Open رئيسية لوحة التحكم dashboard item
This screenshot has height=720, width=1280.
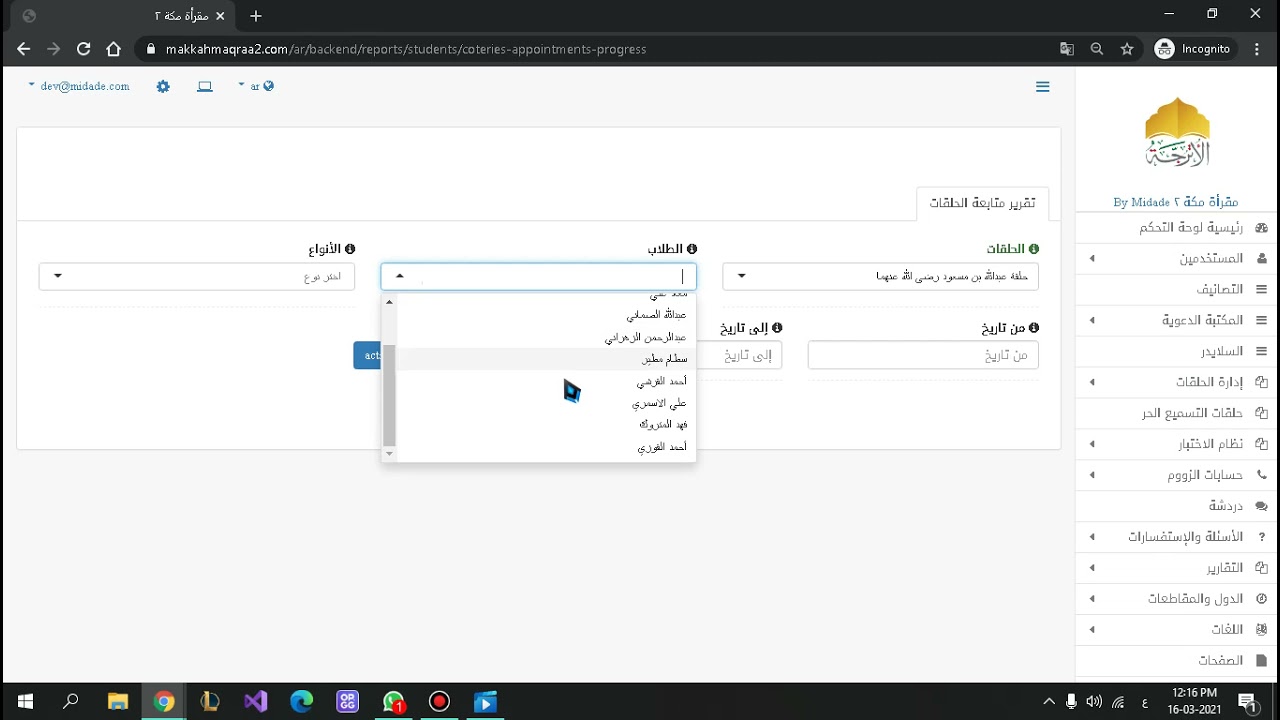pos(1176,228)
